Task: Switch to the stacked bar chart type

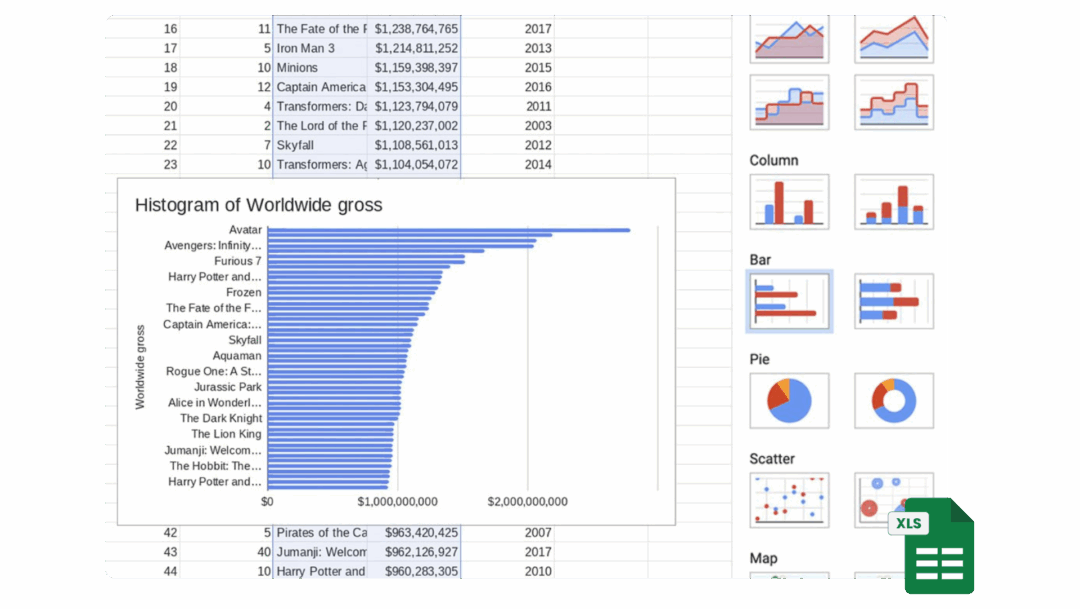Action: [x=894, y=301]
